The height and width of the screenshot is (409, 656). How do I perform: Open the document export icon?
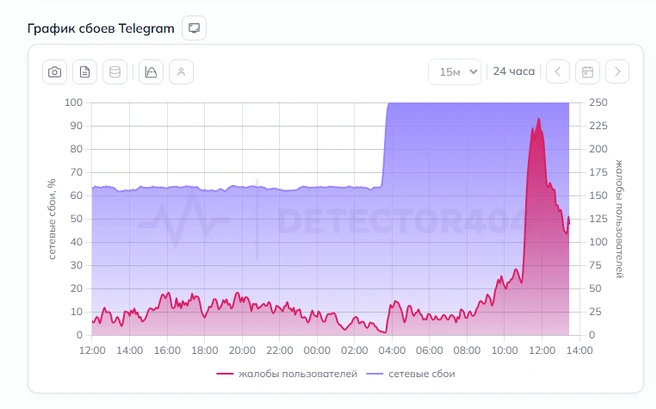click(85, 72)
